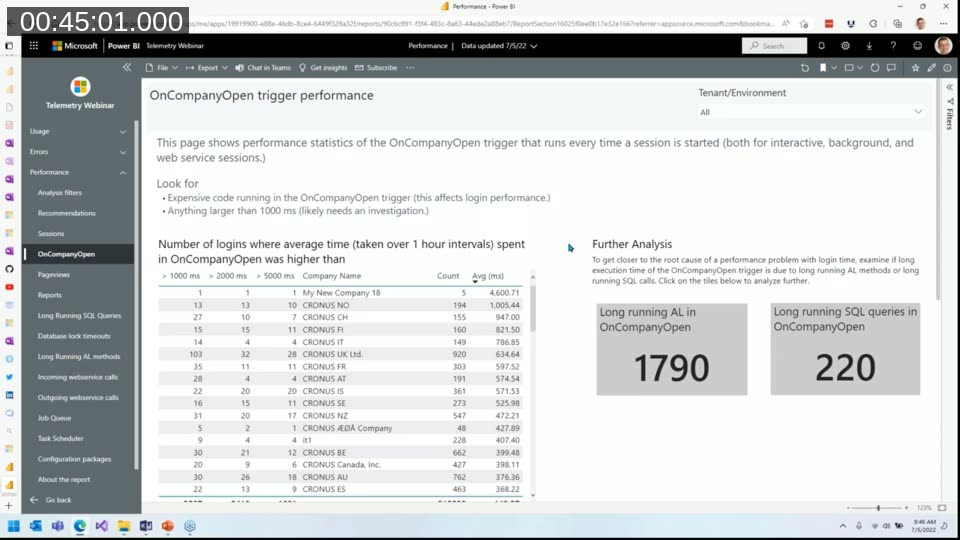Open the Long Running SQL Queries page
The image size is (960, 540).
click(x=80, y=316)
